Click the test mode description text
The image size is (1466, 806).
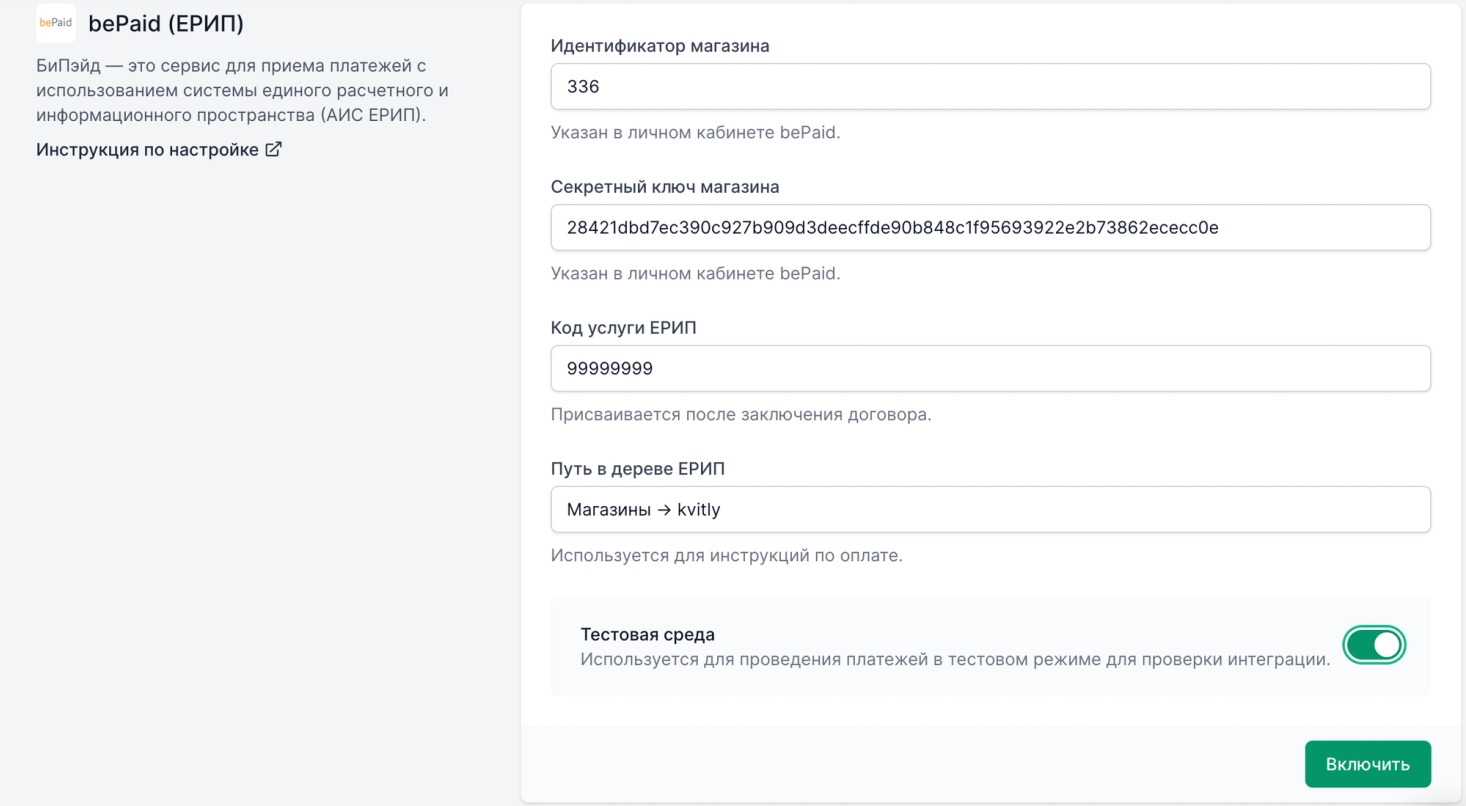(x=955, y=660)
